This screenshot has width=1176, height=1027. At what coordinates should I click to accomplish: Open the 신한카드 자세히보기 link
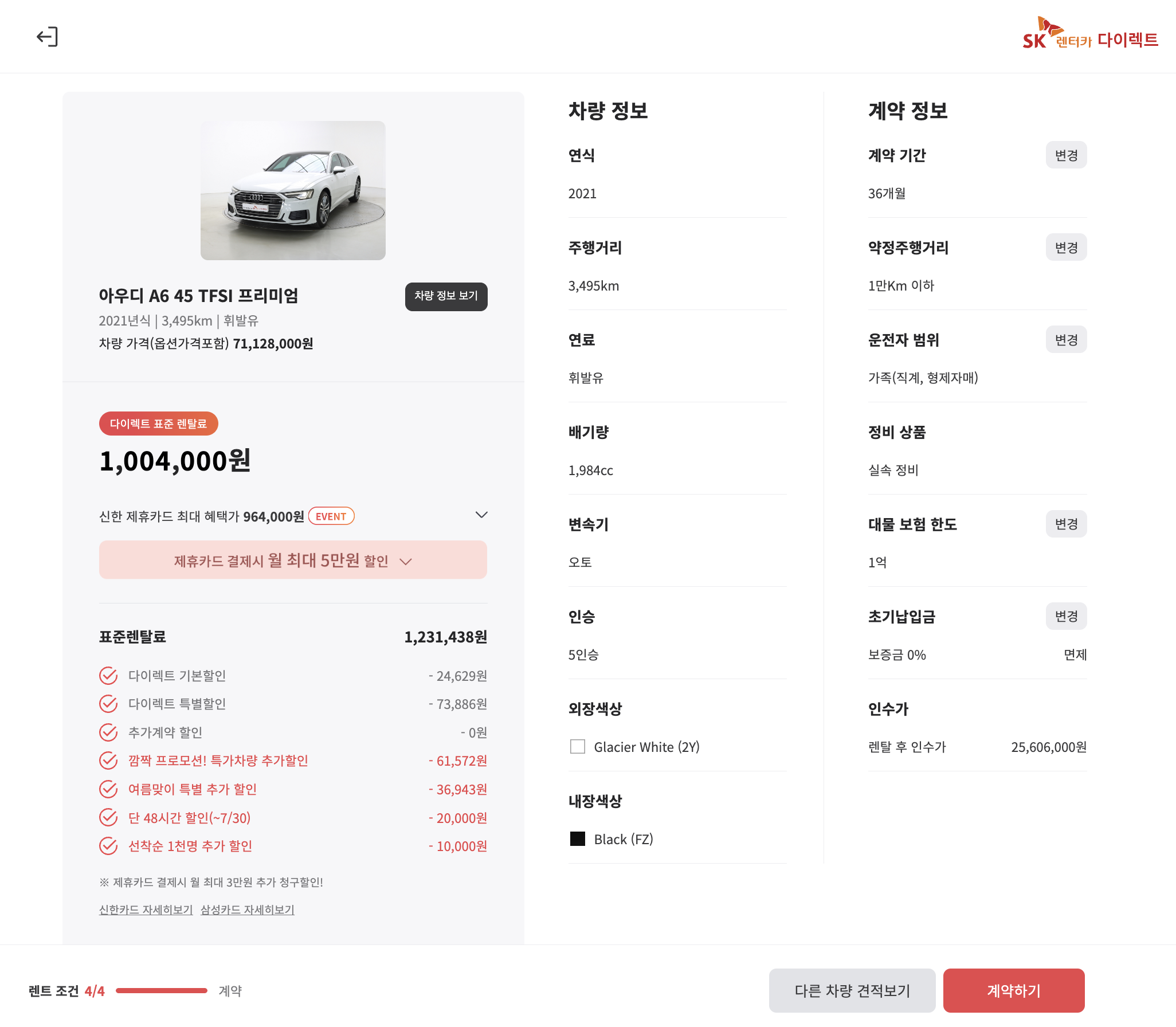[146, 910]
